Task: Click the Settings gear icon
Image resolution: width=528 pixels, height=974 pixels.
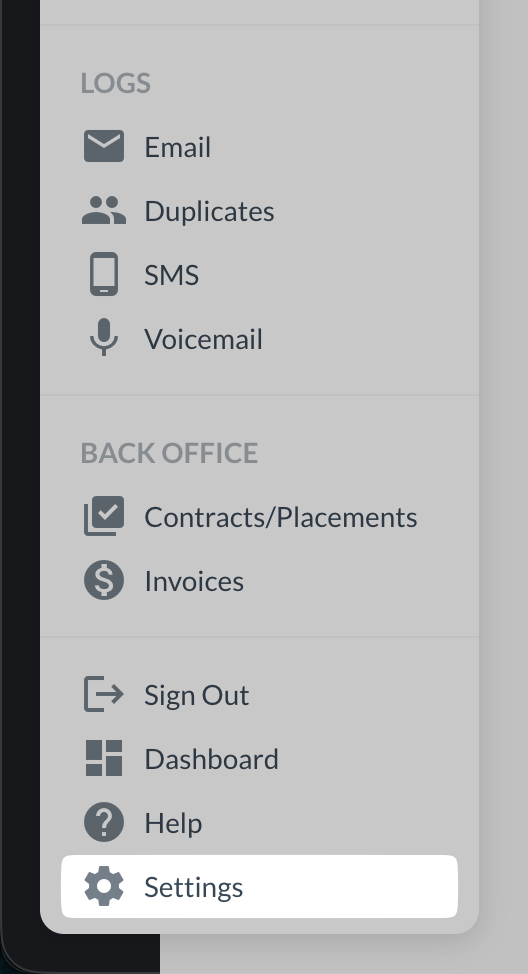Action: click(x=104, y=886)
